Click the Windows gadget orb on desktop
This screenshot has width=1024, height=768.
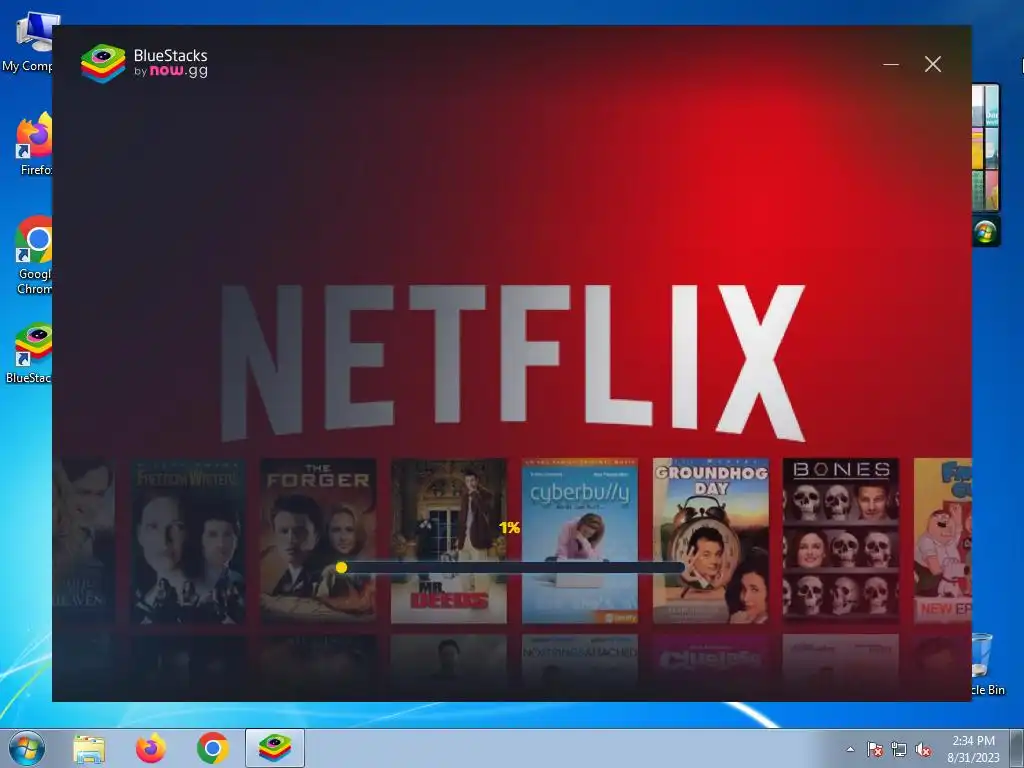coord(985,232)
